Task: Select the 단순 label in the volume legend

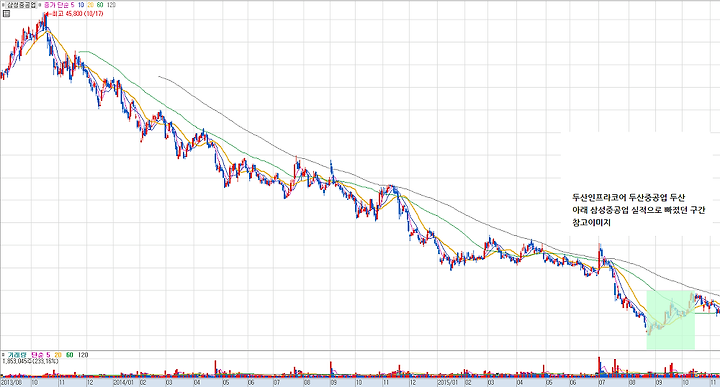Action: (38, 355)
